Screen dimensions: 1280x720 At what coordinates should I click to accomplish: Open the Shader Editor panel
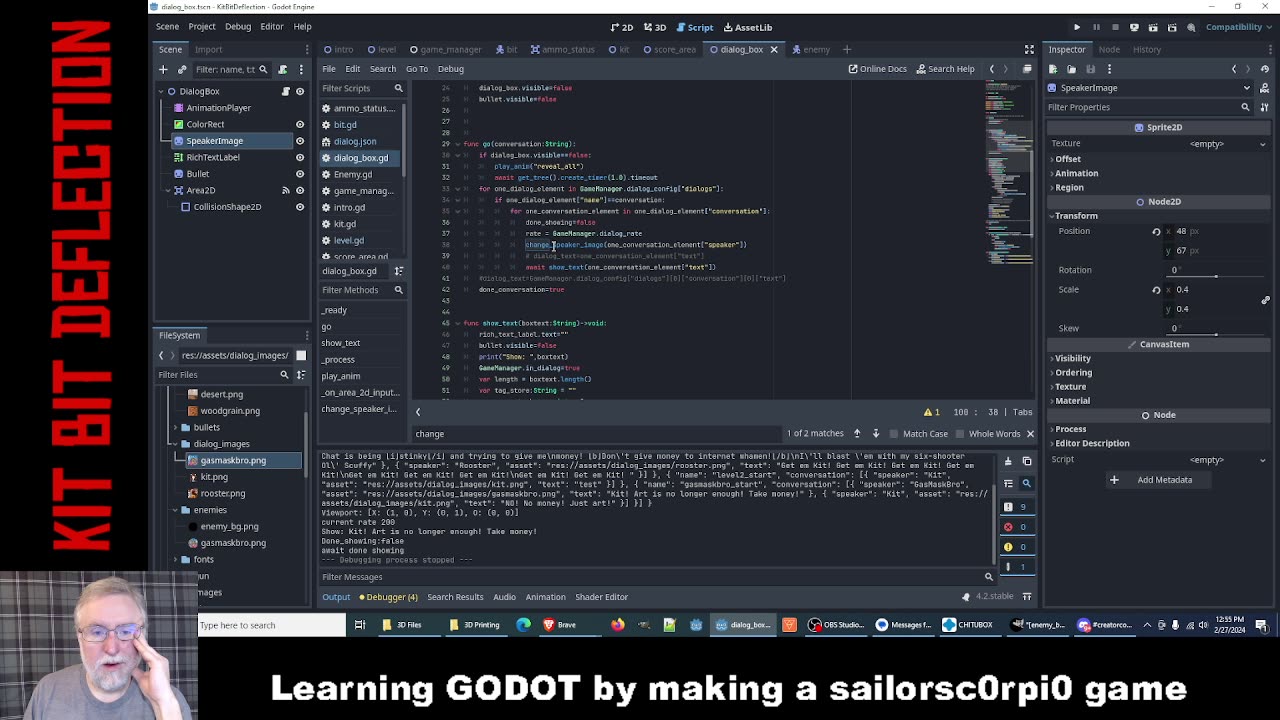[601, 597]
